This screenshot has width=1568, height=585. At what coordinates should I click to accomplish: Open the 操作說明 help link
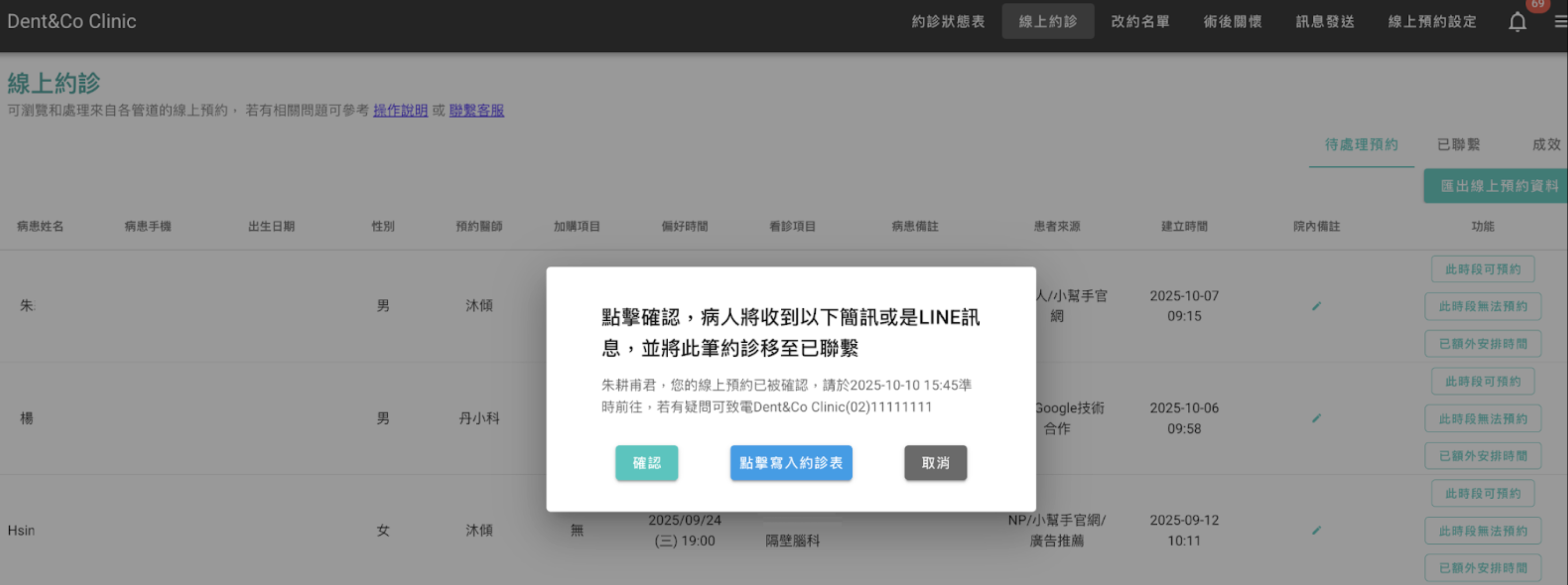(x=400, y=110)
